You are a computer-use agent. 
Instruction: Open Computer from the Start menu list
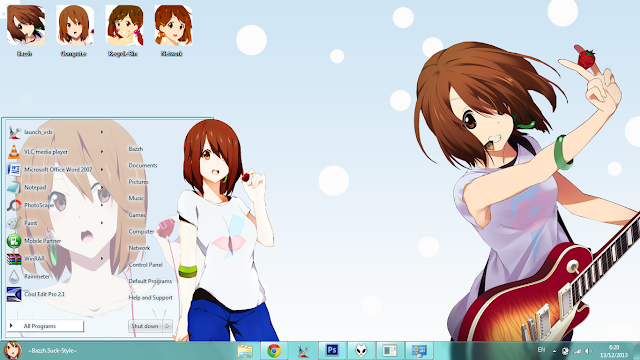tap(141, 231)
